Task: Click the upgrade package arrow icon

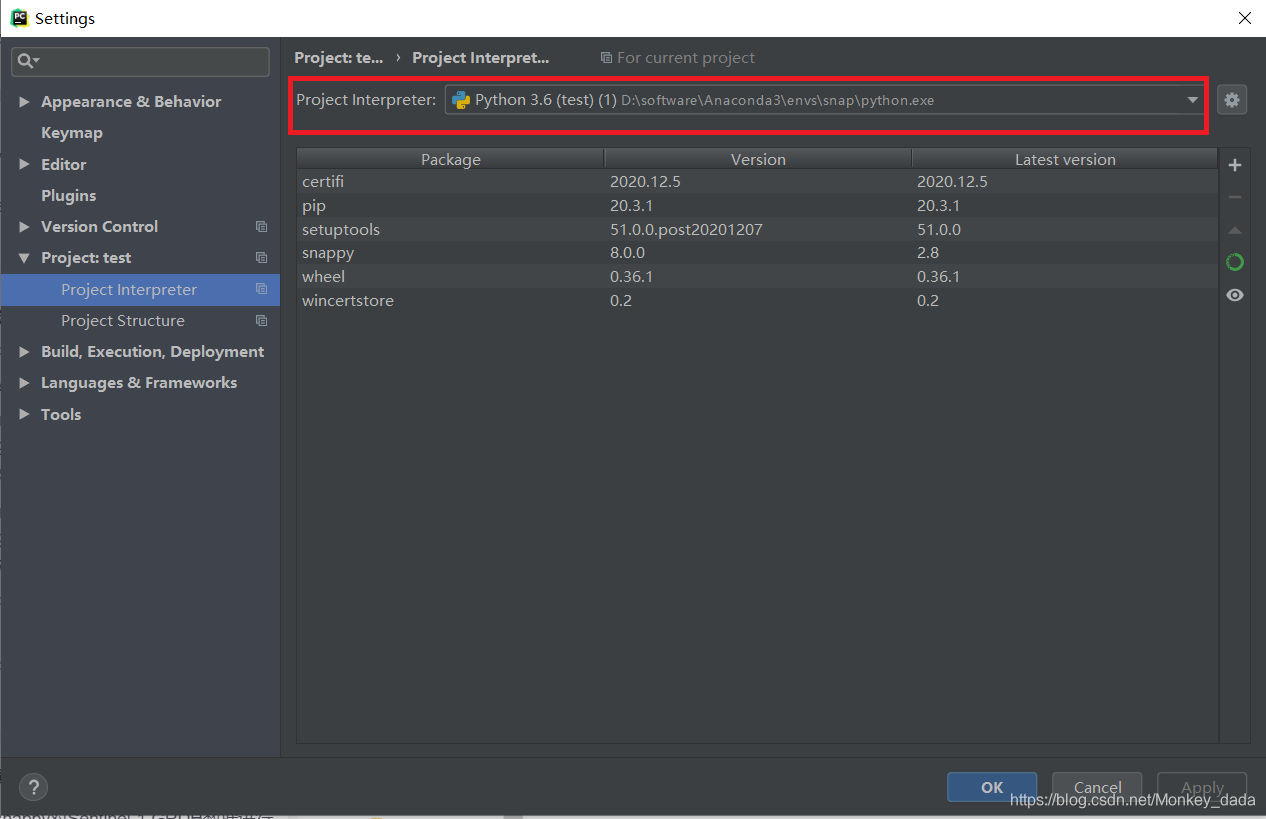Action: pos(1235,230)
